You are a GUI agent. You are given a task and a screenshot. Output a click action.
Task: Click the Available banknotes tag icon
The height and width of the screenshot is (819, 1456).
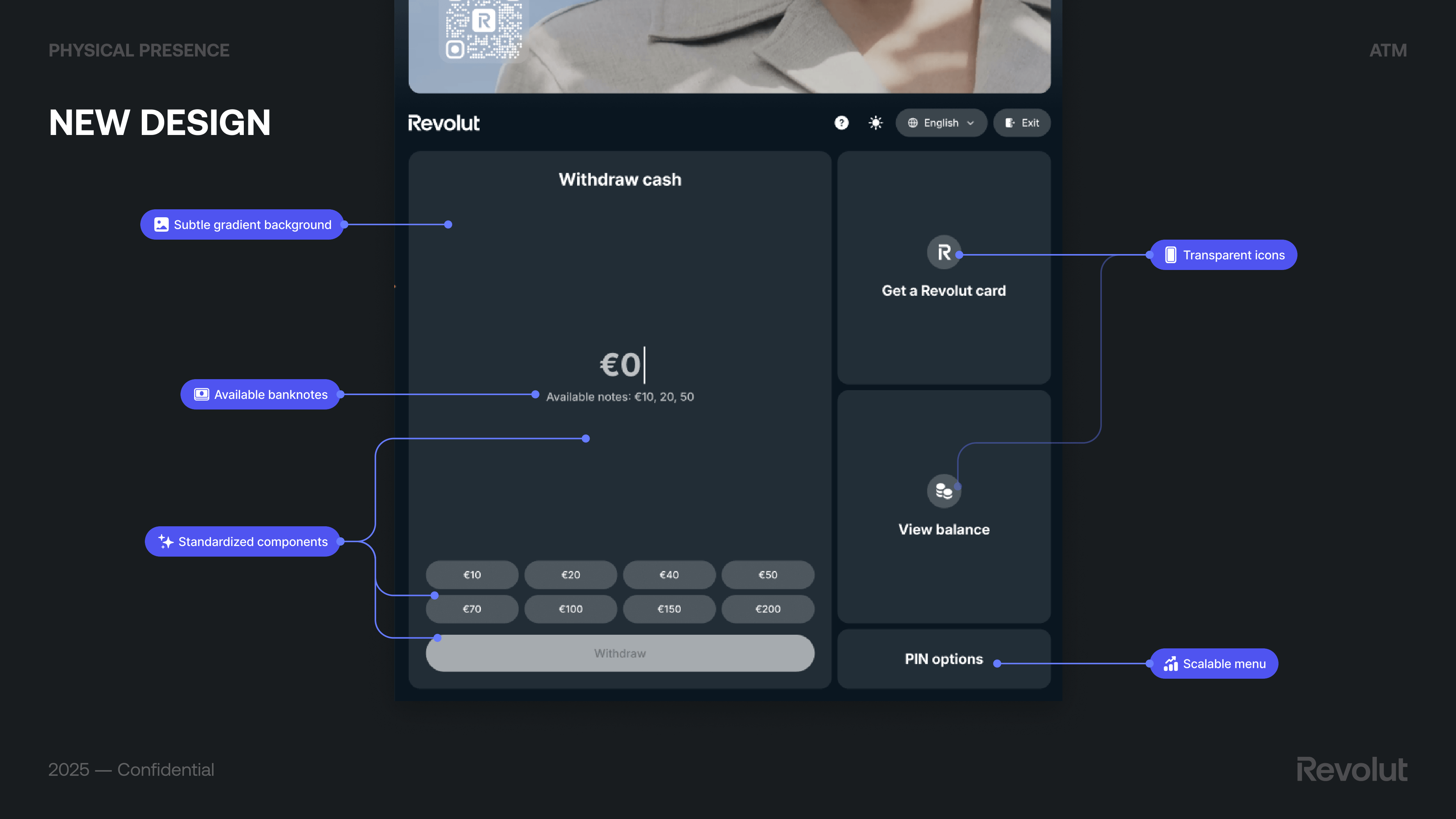coord(201,394)
